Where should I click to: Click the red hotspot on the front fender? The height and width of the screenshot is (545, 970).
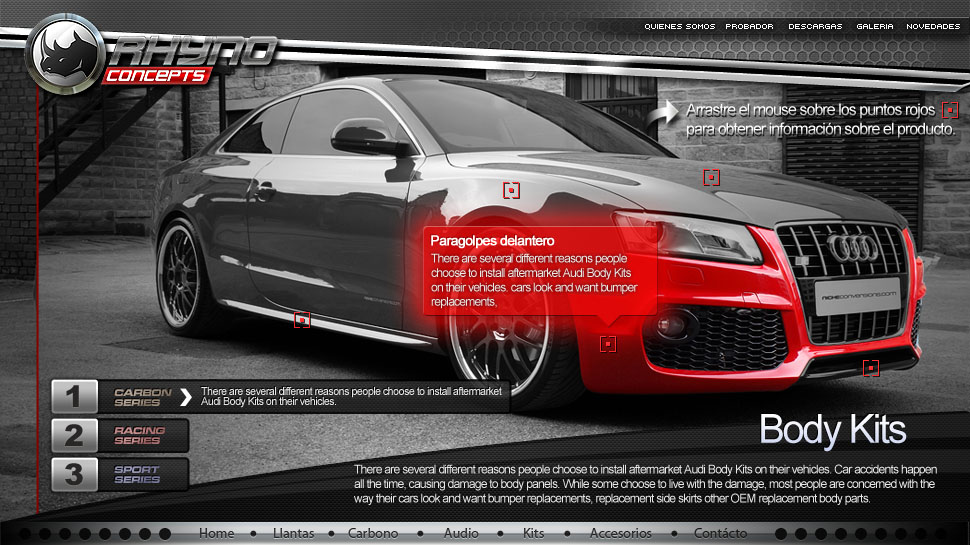coord(607,344)
